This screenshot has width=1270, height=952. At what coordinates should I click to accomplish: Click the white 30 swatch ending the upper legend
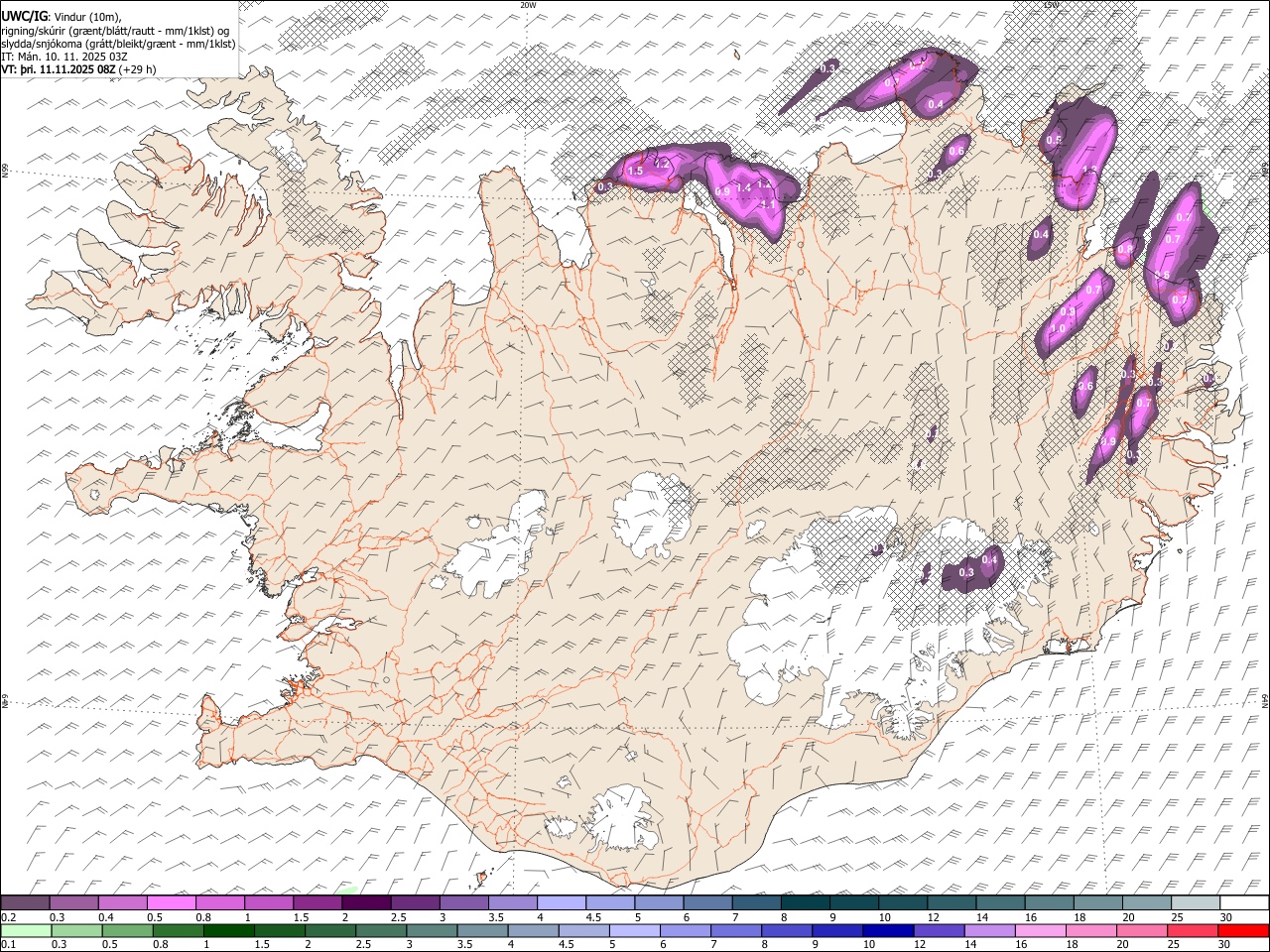1244,903
